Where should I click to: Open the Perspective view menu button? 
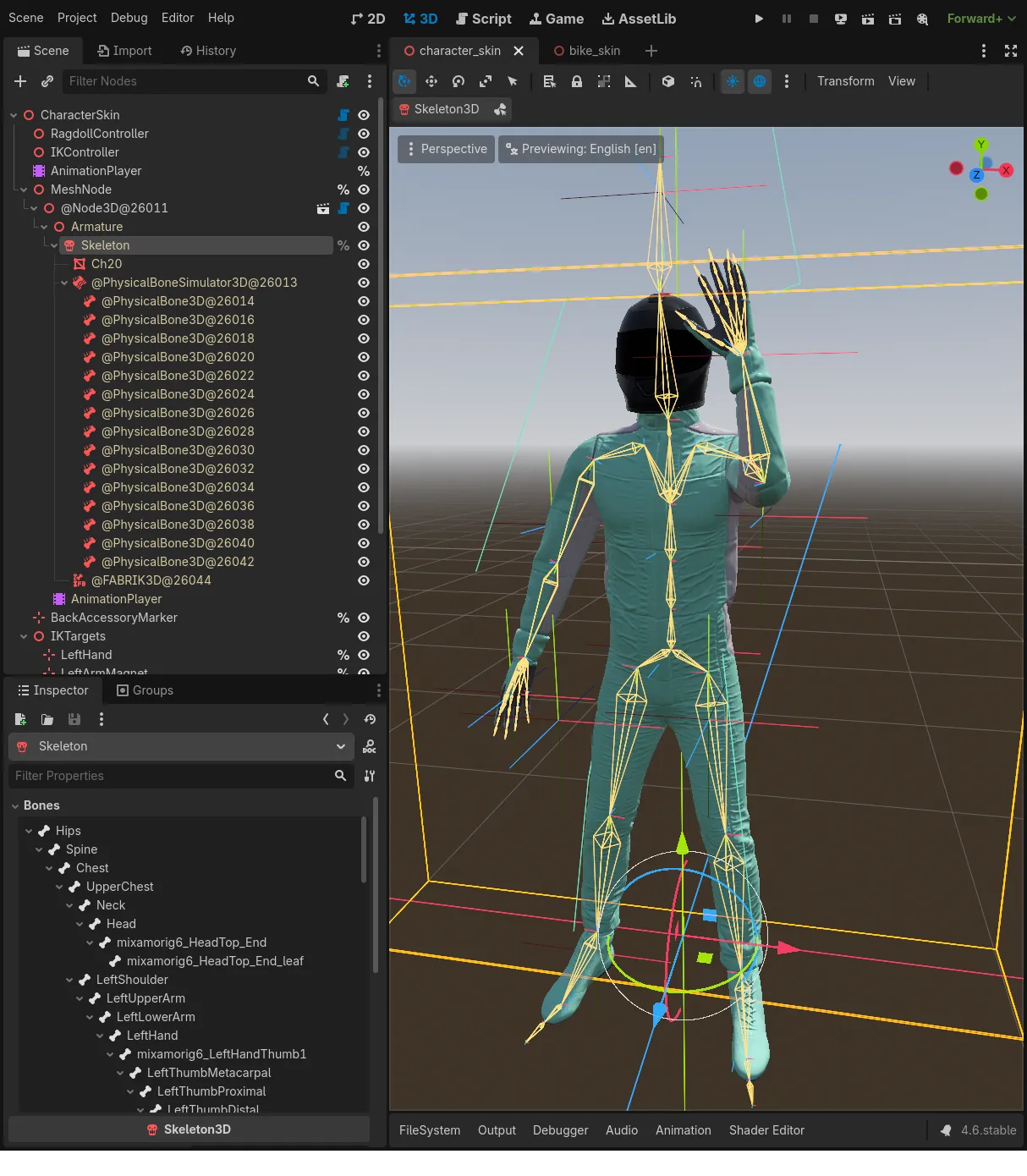pos(447,149)
